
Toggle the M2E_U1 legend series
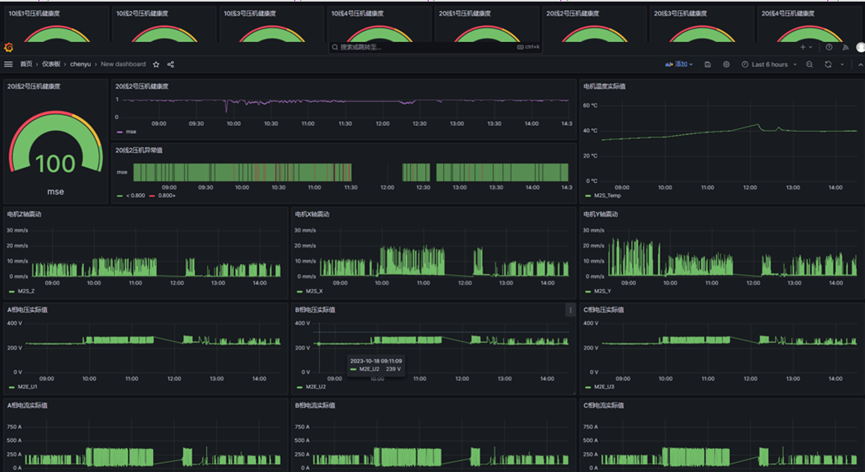click(26, 386)
